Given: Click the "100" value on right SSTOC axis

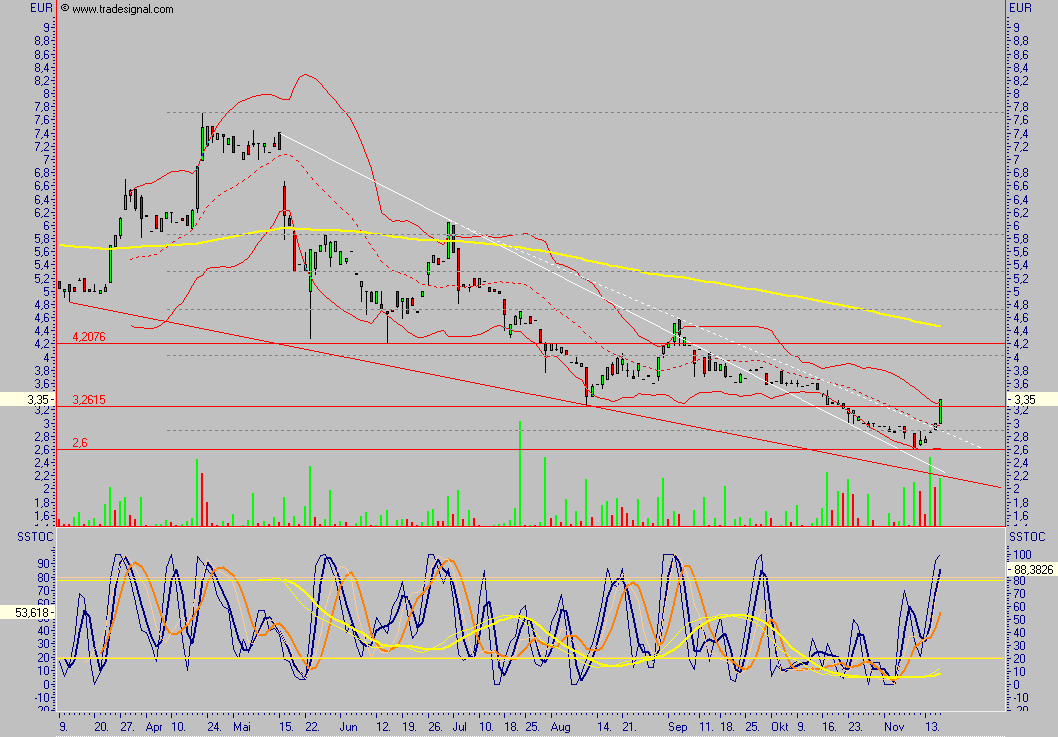Looking at the screenshot, I should pos(1022,555).
